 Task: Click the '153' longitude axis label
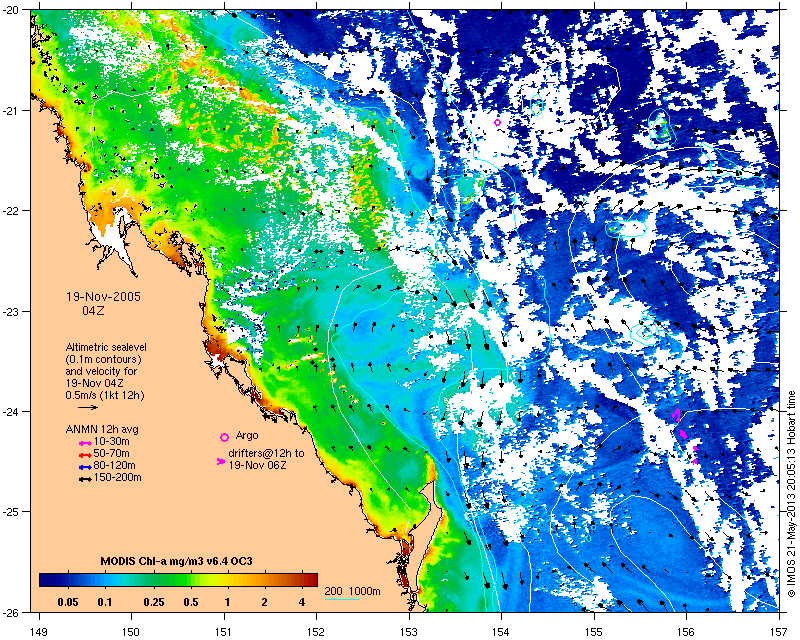coord(409,632)
